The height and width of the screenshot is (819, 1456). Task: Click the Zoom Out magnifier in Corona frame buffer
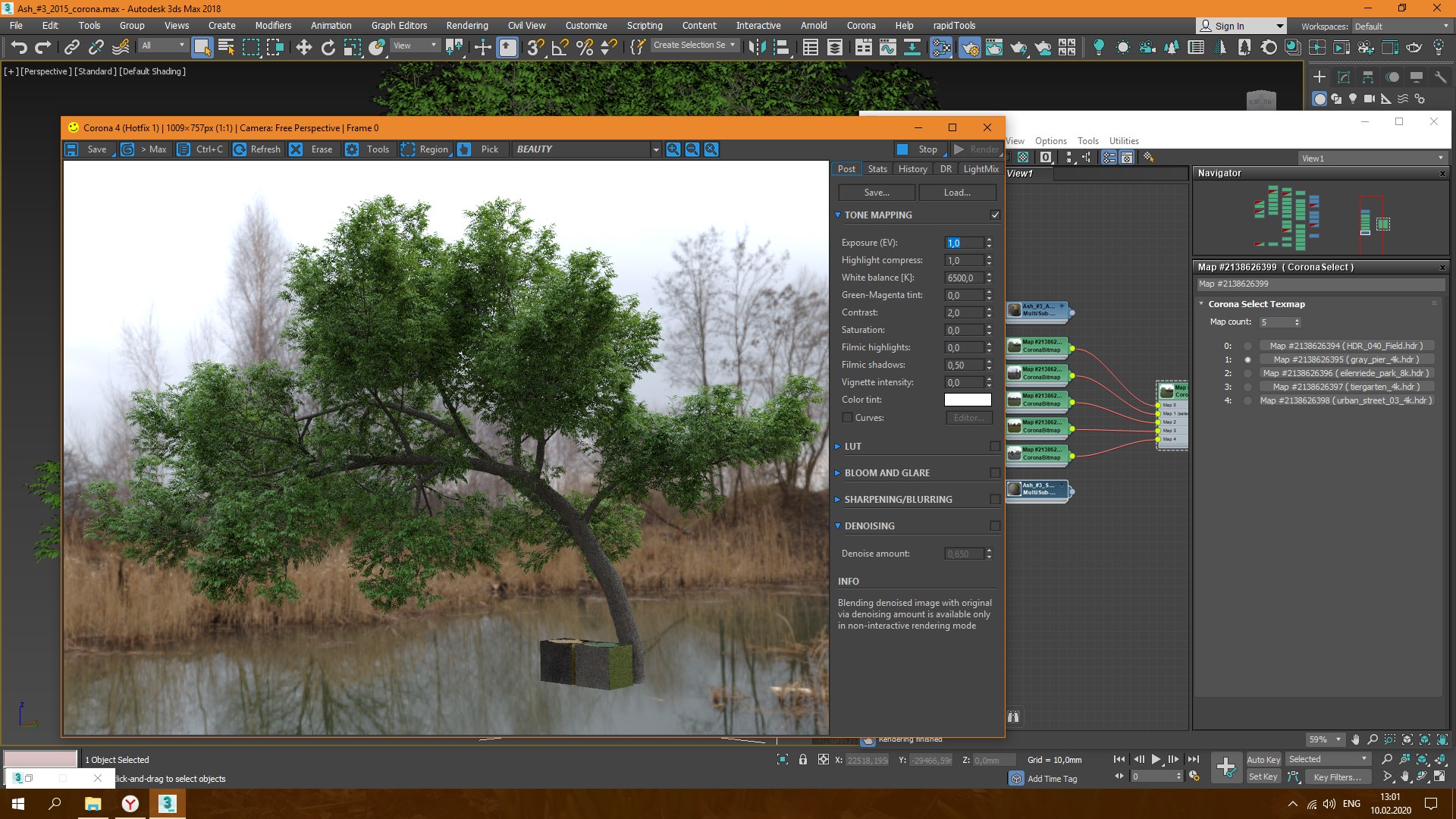692,149
